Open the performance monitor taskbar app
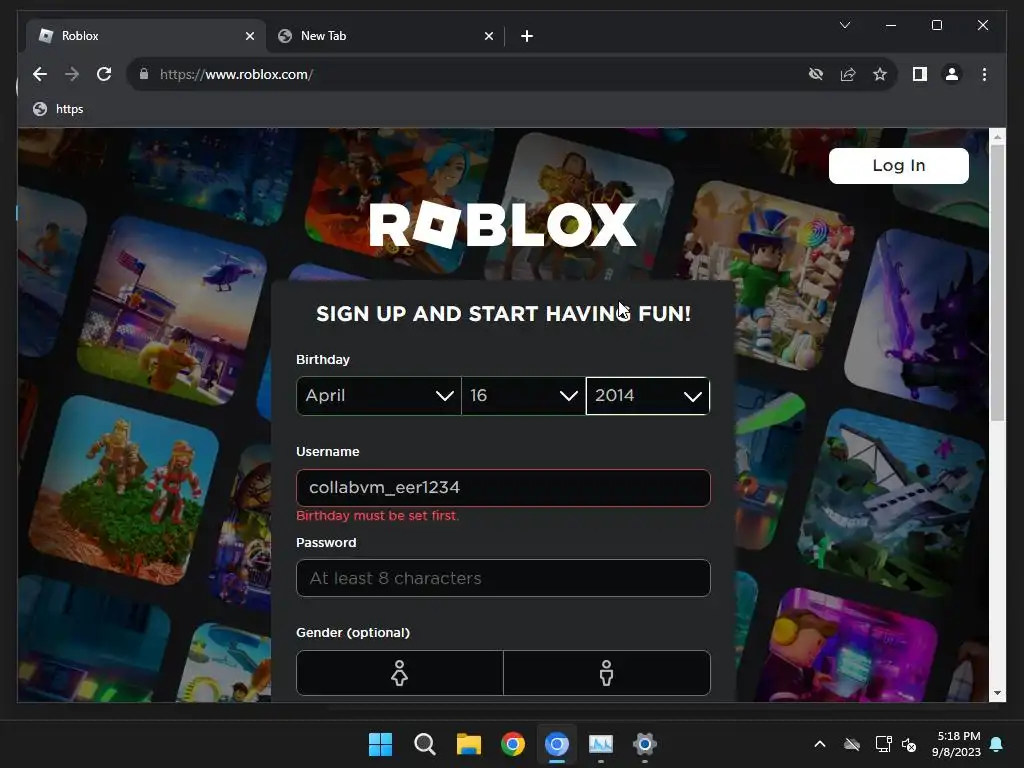1024x768 pixels. (x=601, y=744)
